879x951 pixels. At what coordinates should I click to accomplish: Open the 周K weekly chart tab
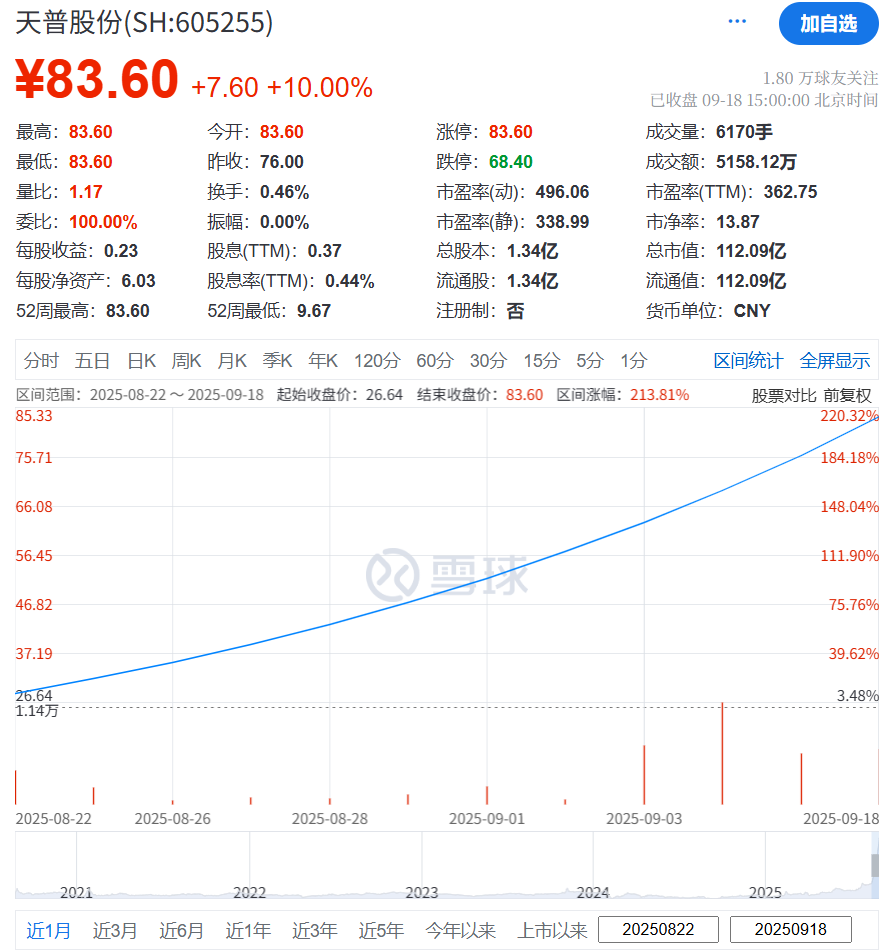[187, 361]
